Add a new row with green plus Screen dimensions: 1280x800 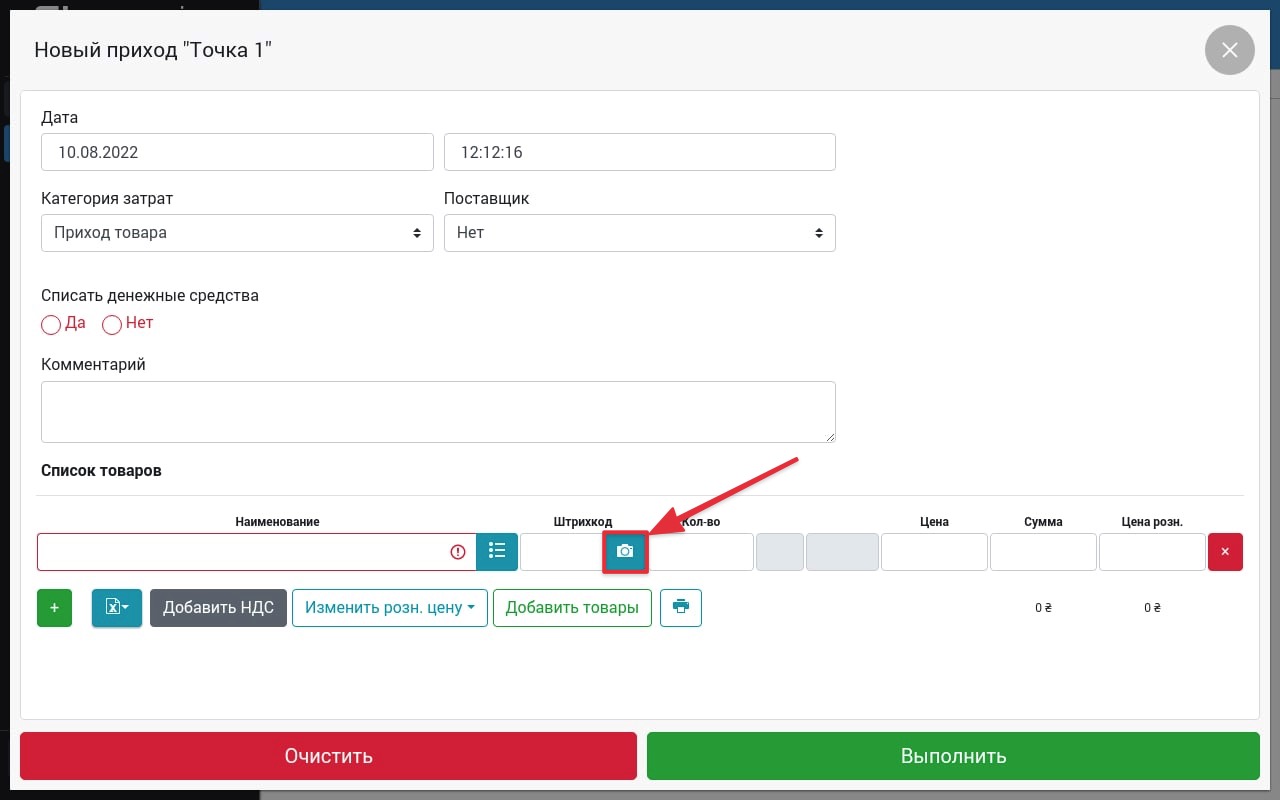(x=54, y=608)
